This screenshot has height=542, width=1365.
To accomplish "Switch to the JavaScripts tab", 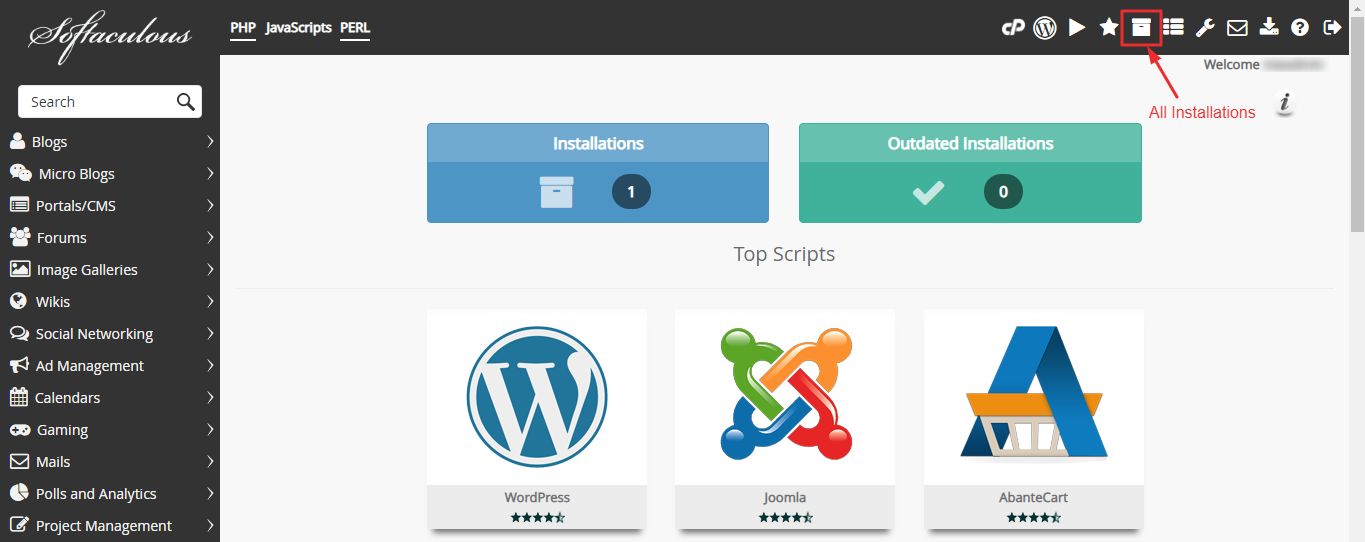I will 298,28.
